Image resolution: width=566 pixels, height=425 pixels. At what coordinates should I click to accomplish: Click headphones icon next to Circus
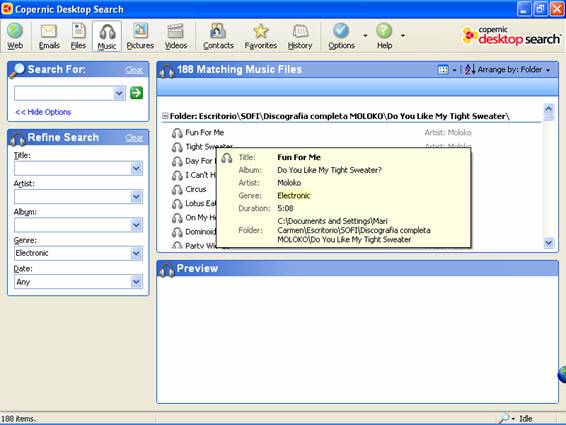[x=177, y=190]
